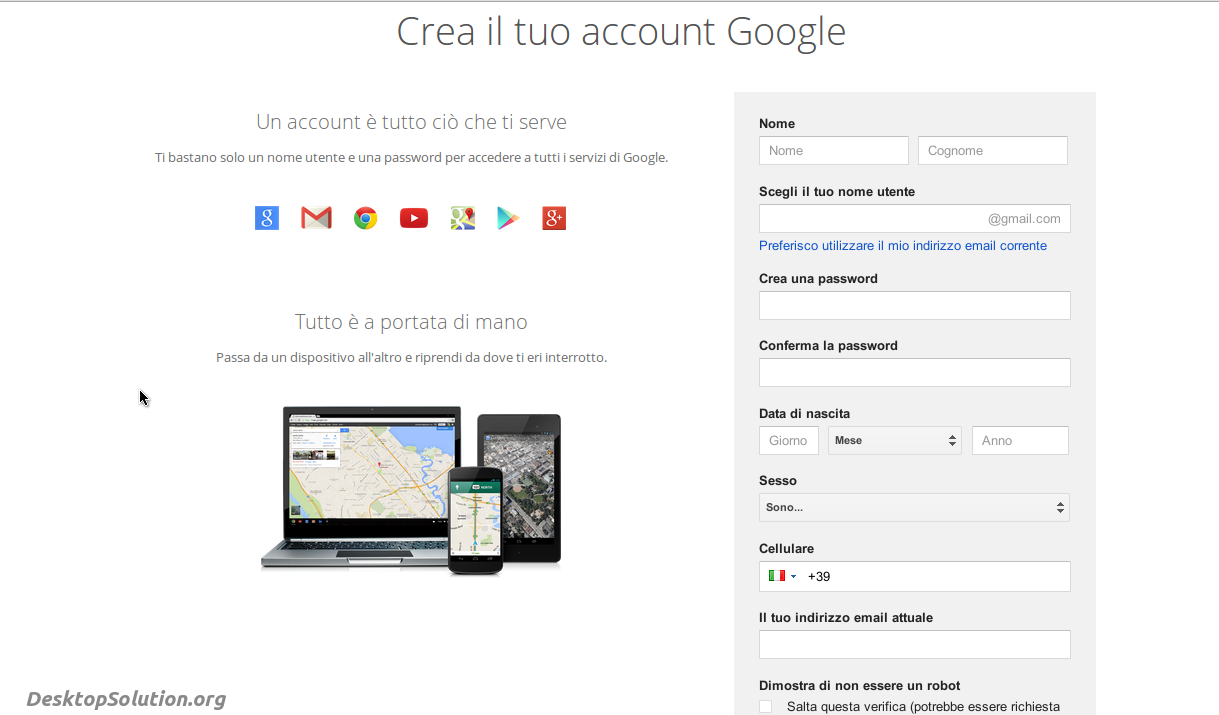This screenshot has height=715, width=1219.
Task: Click the Nome first name field
Action: 834,150
